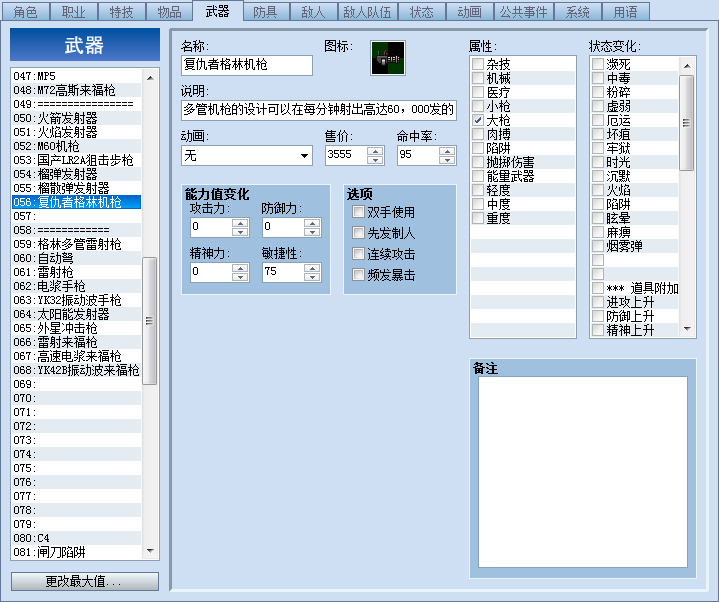The width and height of the screenshot is (719, 602).
Task: Select weapon 053:国产LR2A狙击步枪
Action: [77, 160]
